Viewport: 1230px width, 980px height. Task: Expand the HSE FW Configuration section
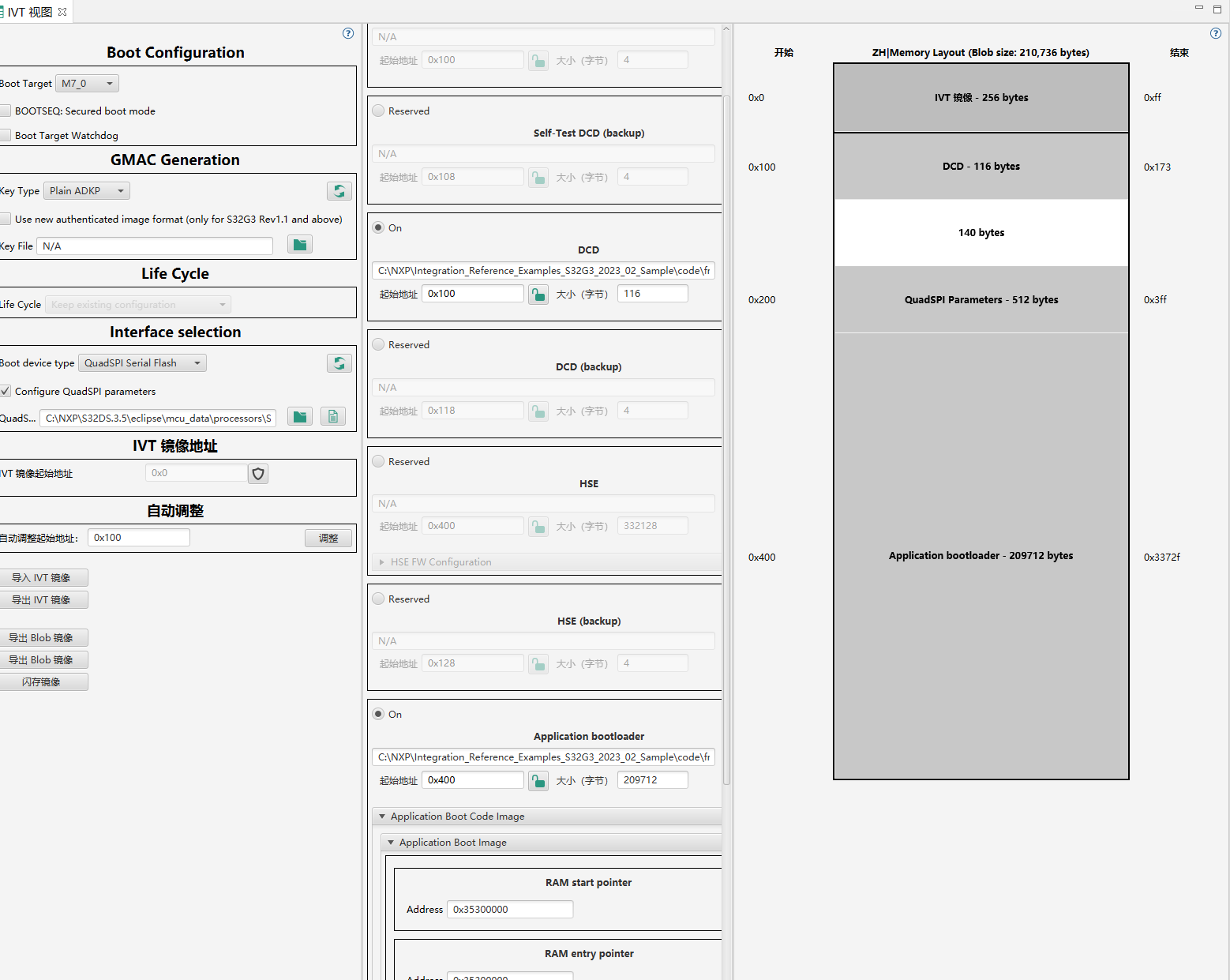point(382,561)
